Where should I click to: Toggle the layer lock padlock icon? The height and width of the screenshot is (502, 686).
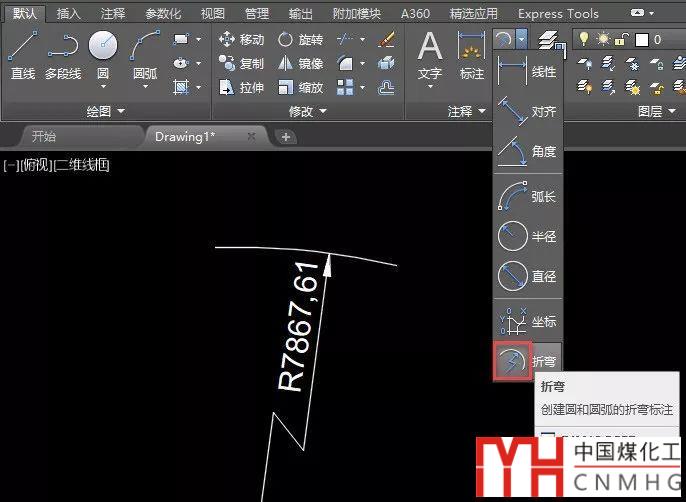coord(620,39)
